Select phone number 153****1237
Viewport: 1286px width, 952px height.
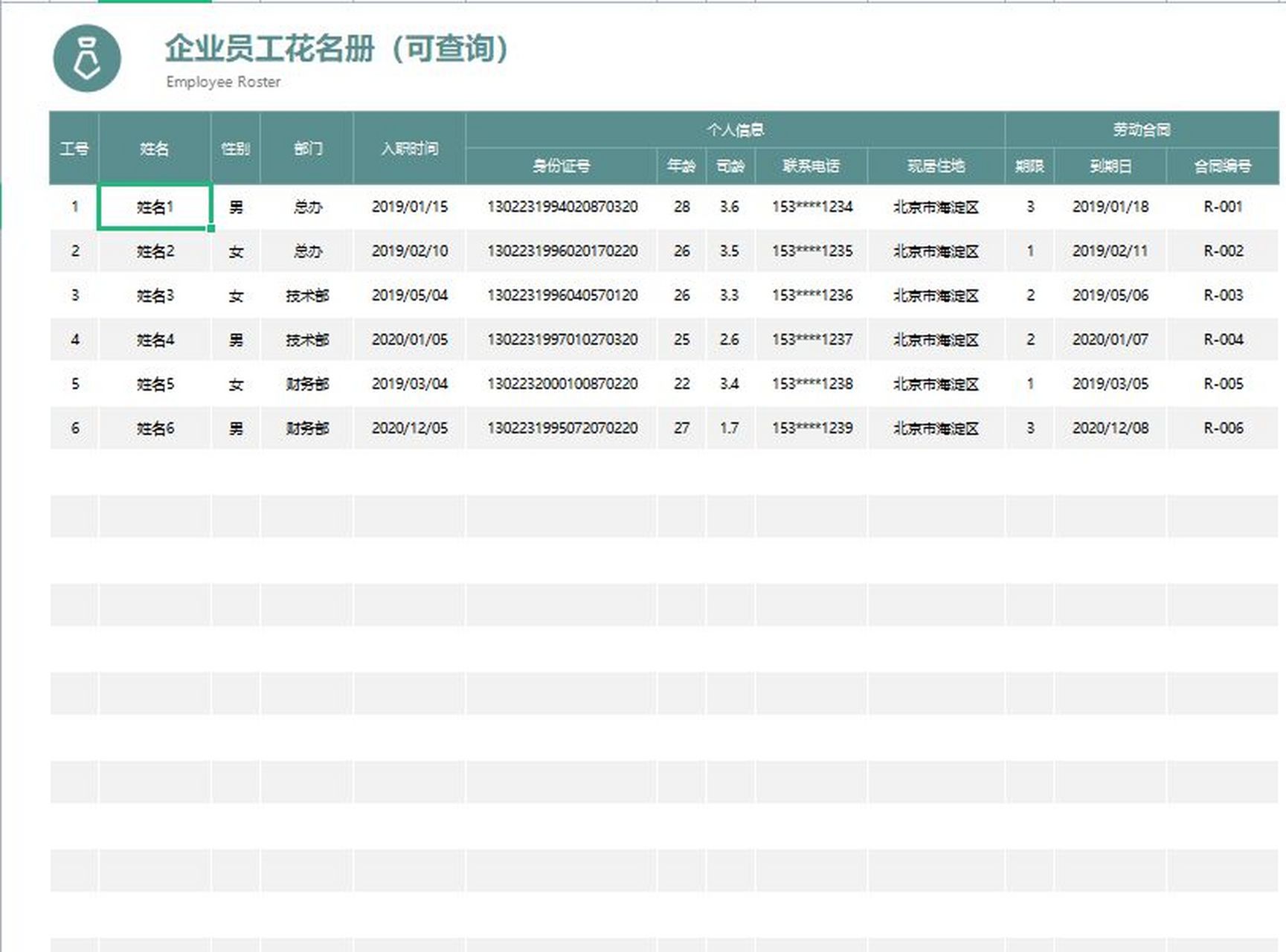812,340
